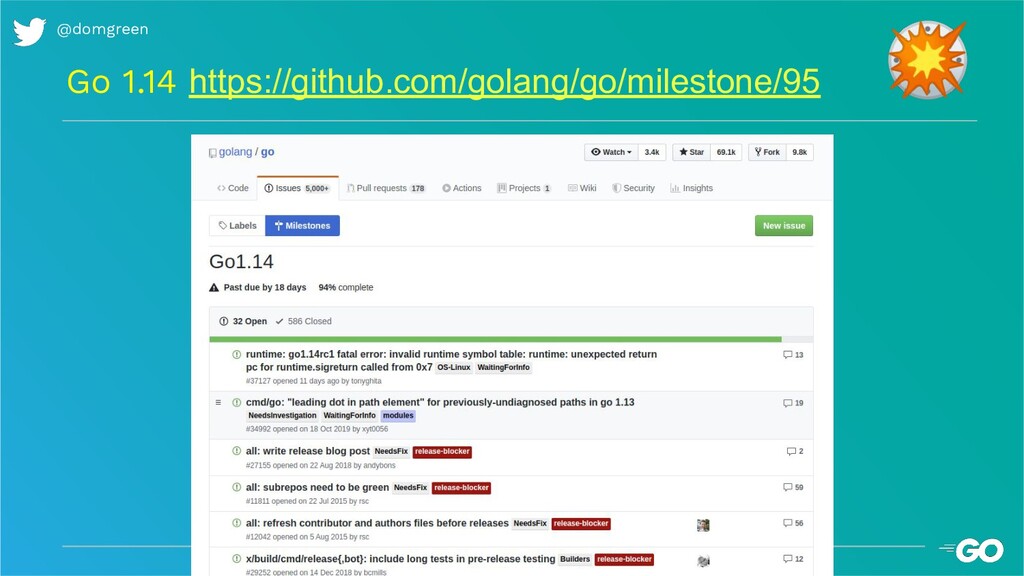The width and height of the screenshot is (1024, 576).
Task: Click the open-issue icon on the blog post issue
Action: pyautogui.click(x=236, y=451)
